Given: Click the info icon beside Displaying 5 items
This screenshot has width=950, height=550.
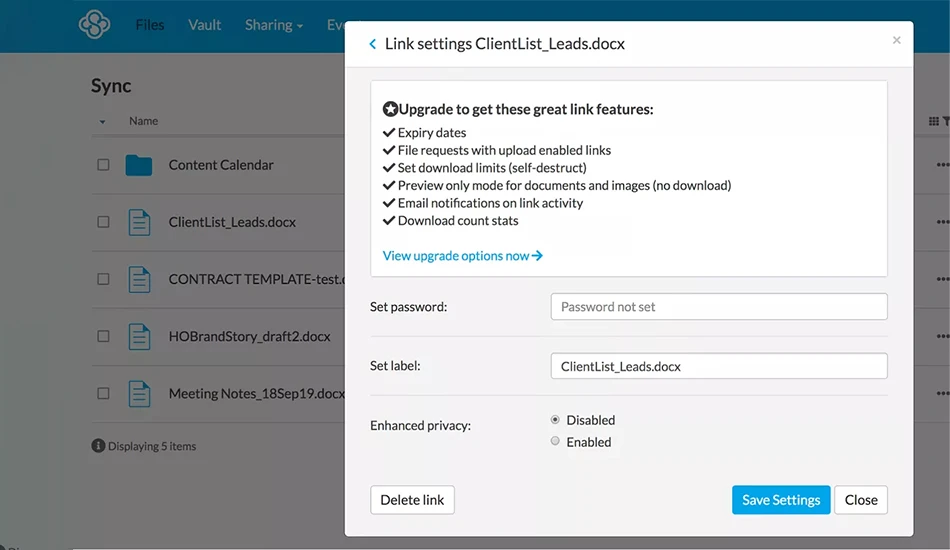Looking at the screenshot, I should coord(98,446).
